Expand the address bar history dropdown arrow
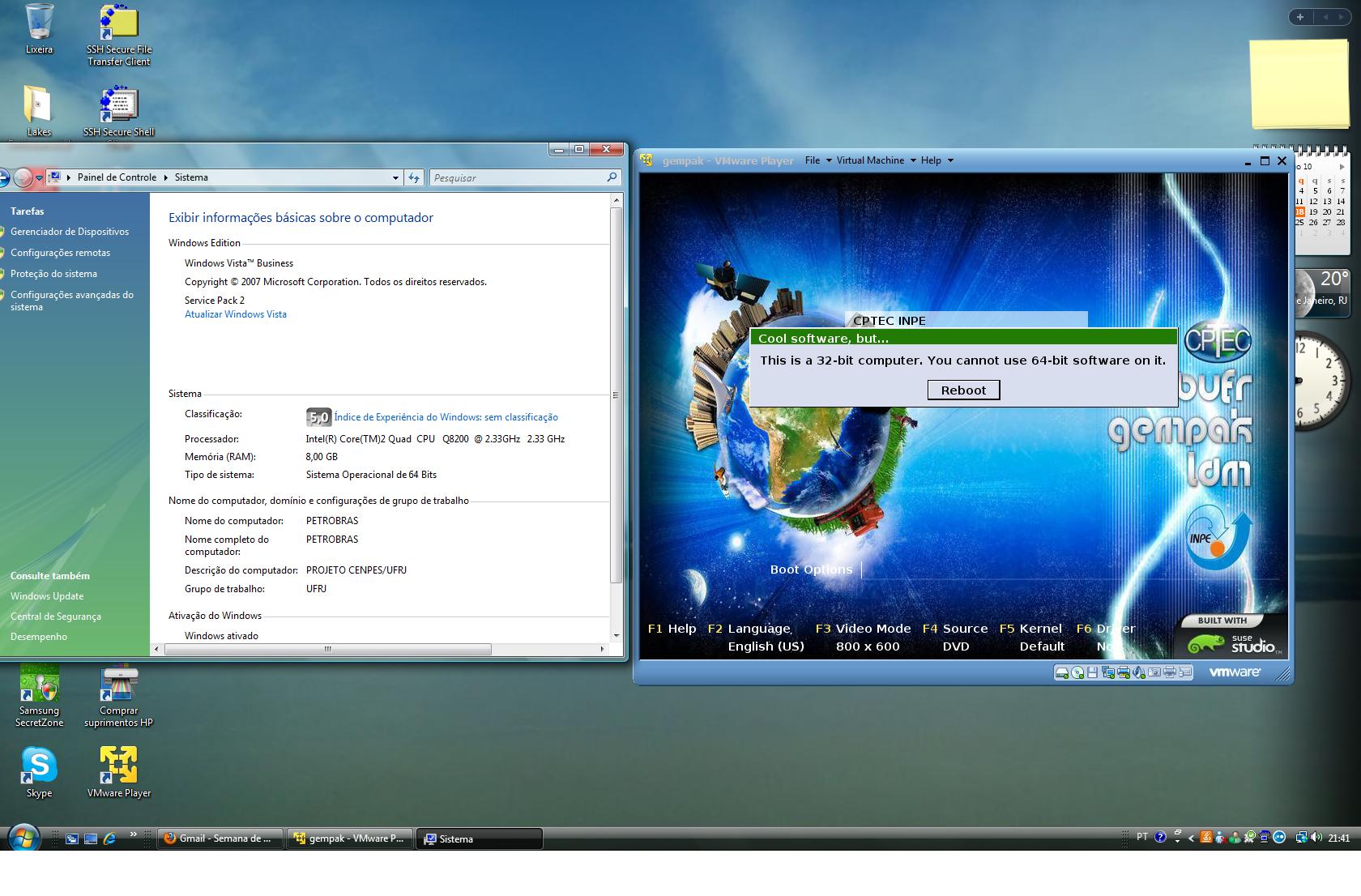 [x=395, y=177]
